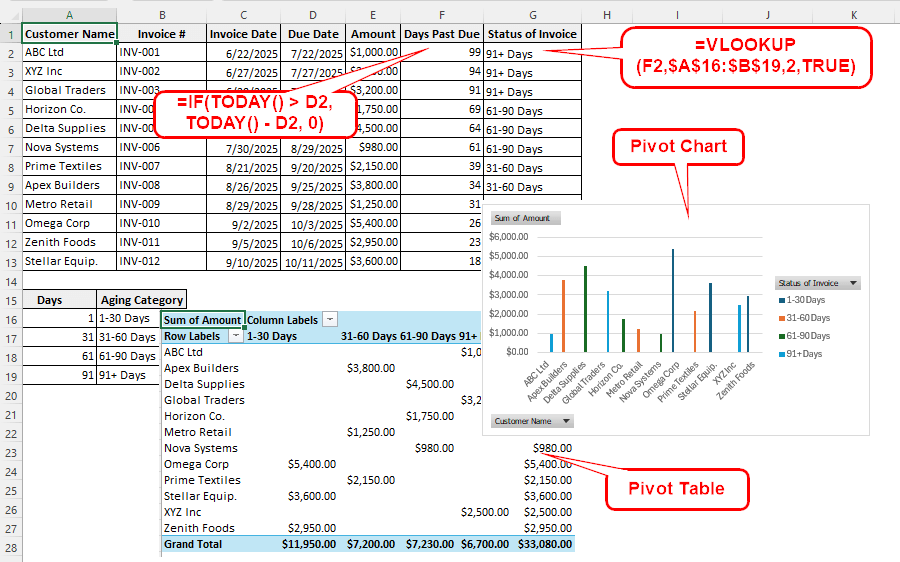Viewport: 900px width, 562px height.
Task: Open the Column Labels filter dropdown
Action: click(330, 319)
